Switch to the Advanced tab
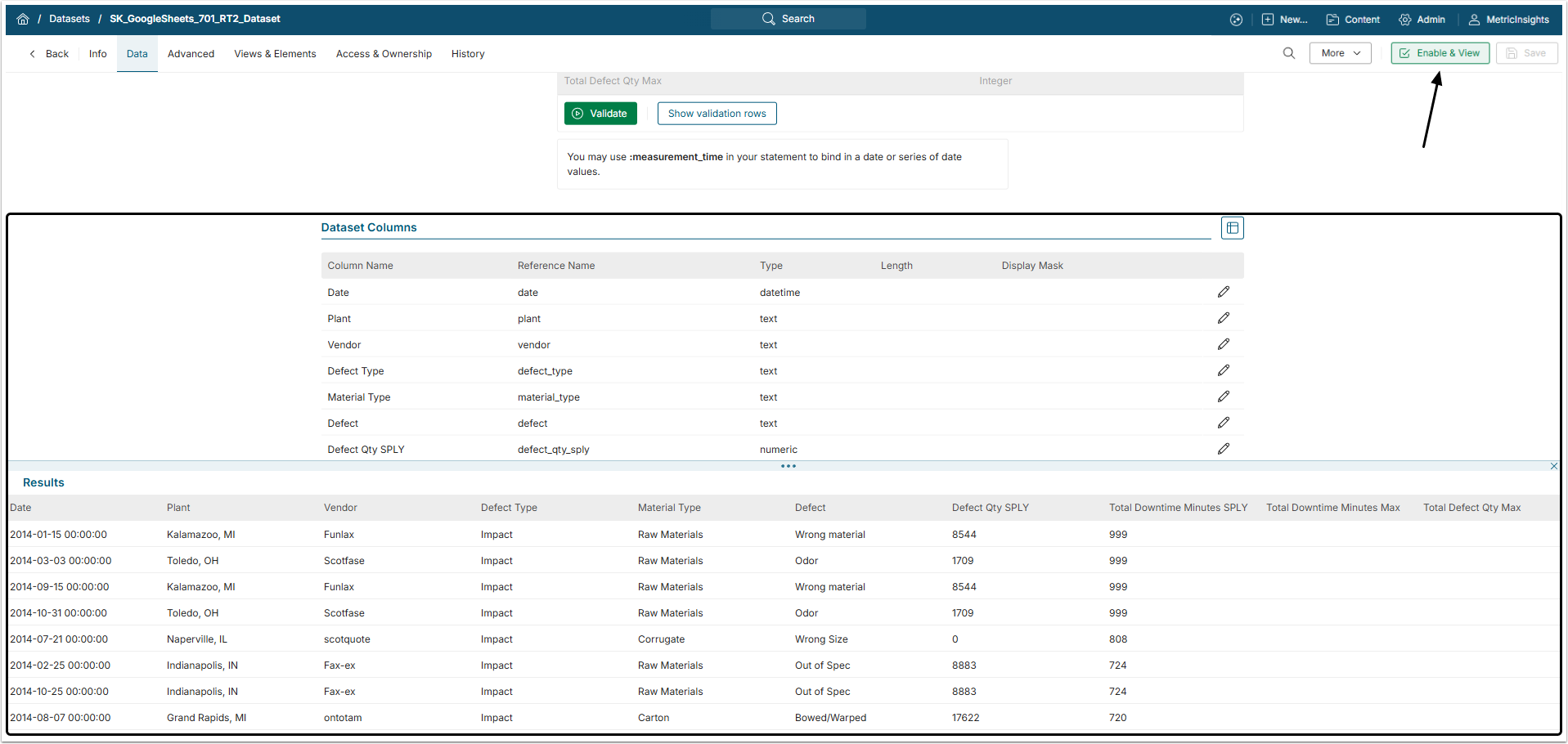This screenshot has width=1568, height=744. (x=191, y=54)
